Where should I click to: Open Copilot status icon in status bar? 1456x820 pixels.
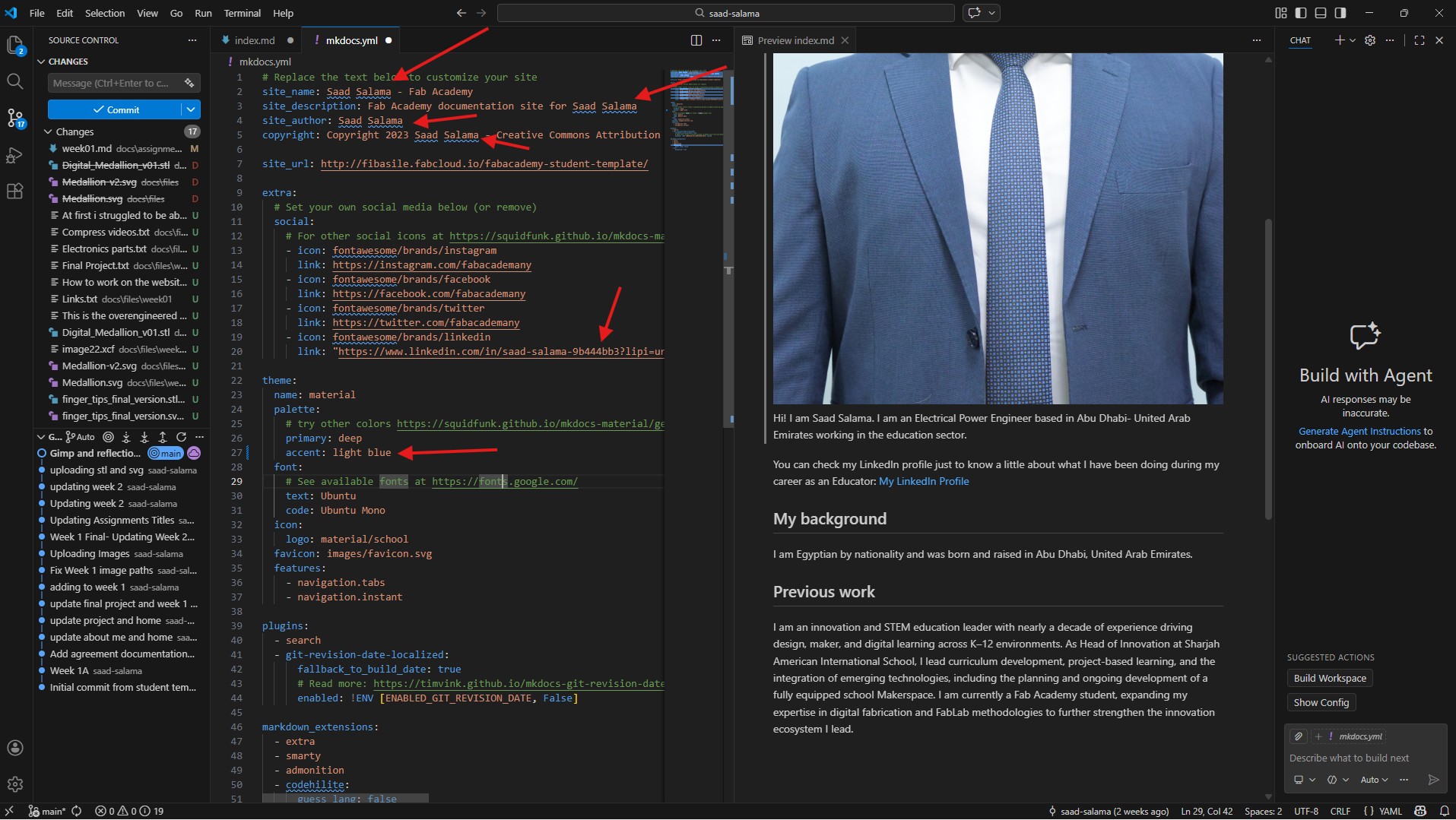1420,811
